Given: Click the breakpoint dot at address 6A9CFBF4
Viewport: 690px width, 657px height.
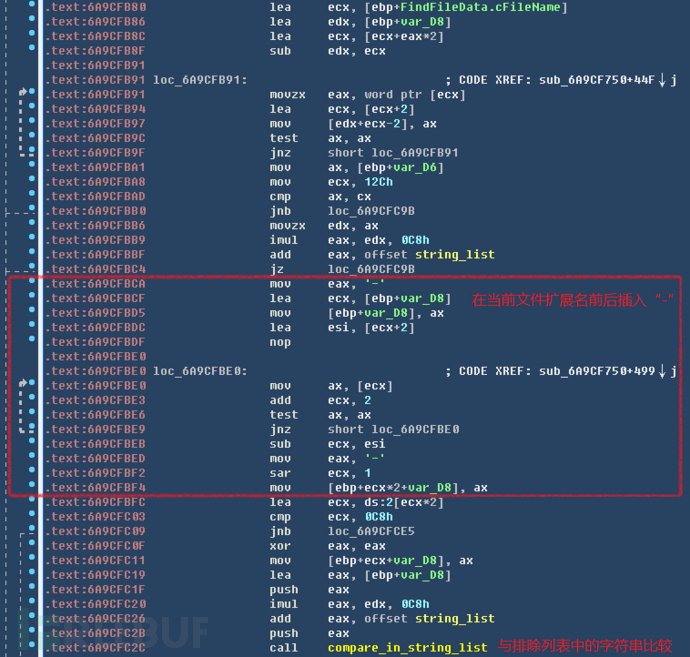Looking at the screenshot, I should pyautogui.click(x=32, y=484).
